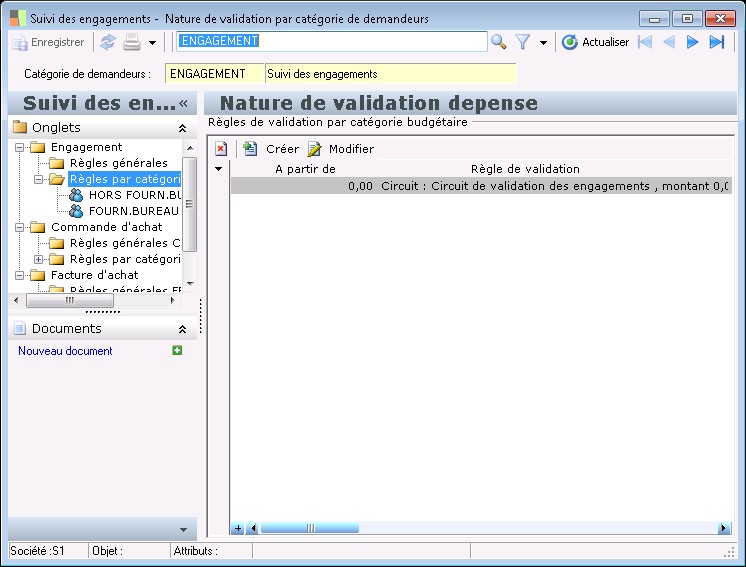This screenshot has width=746, height=567.
Task: Click grid horizontal scrollbar right arrow
Action: pyautogui.click(x=724, y=528)
